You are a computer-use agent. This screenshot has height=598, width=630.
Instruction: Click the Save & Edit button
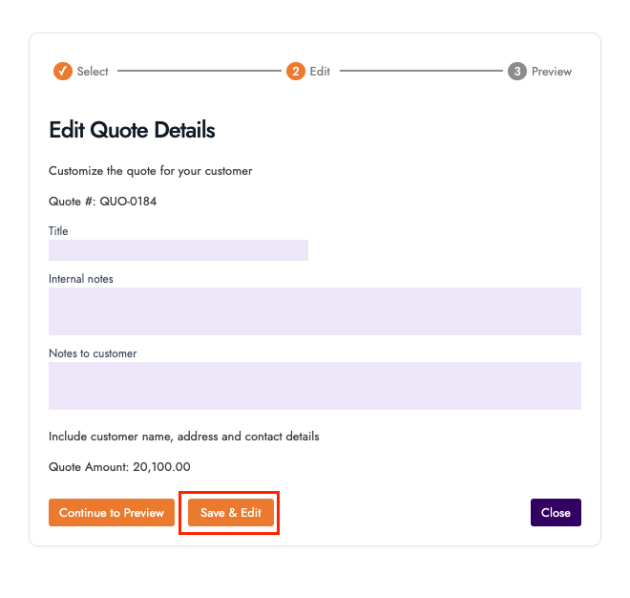click(x=230, y=513)
